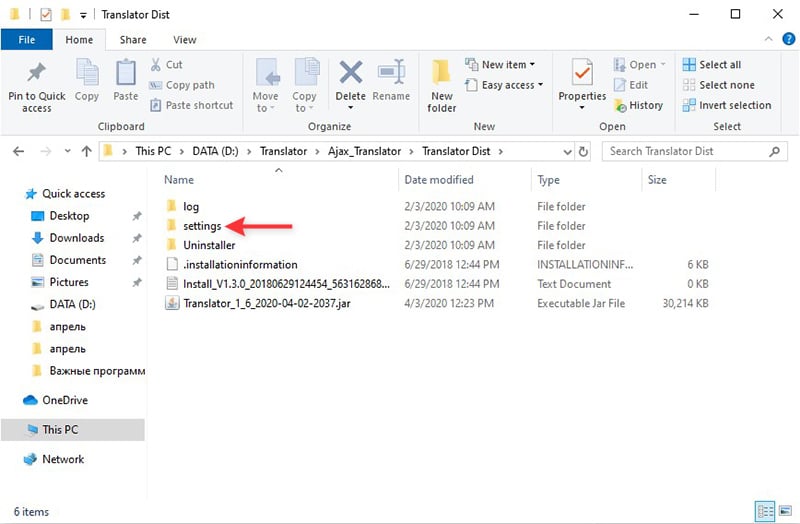Expand the Properties dropdown arrow
The image size is (800, 524).
(x=582, y=108)
